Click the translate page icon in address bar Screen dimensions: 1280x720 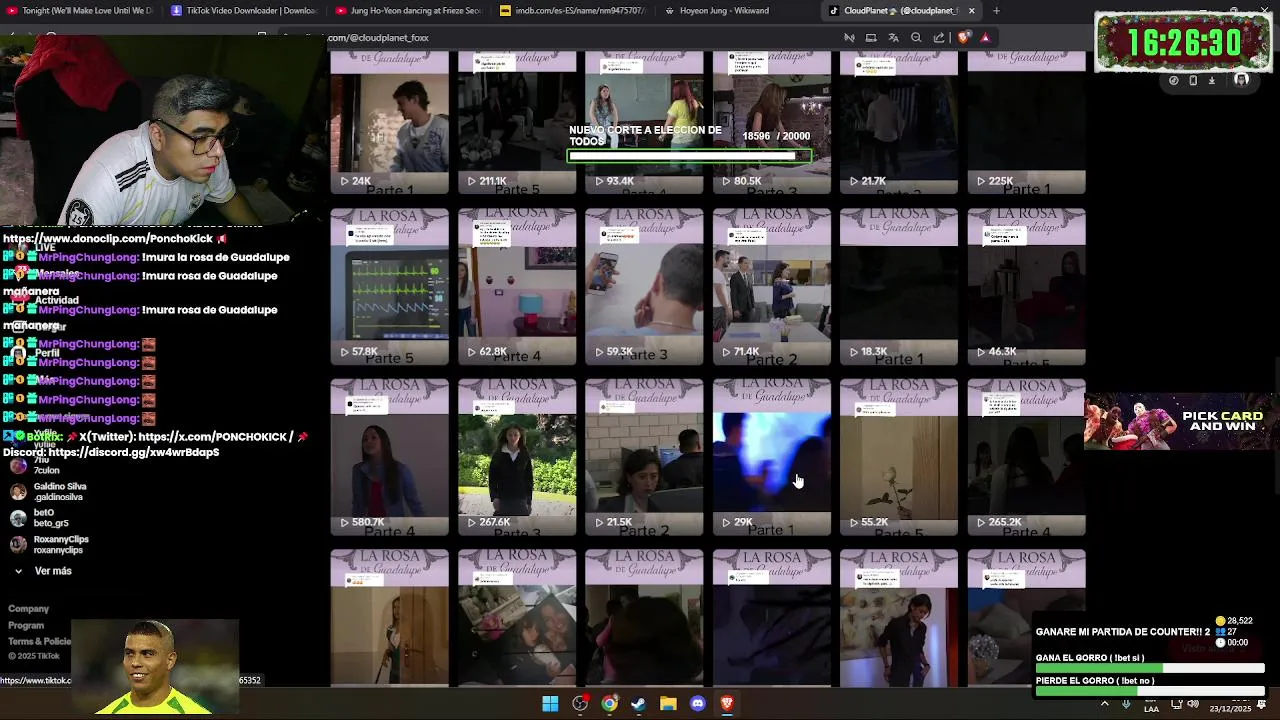[894, 38]
